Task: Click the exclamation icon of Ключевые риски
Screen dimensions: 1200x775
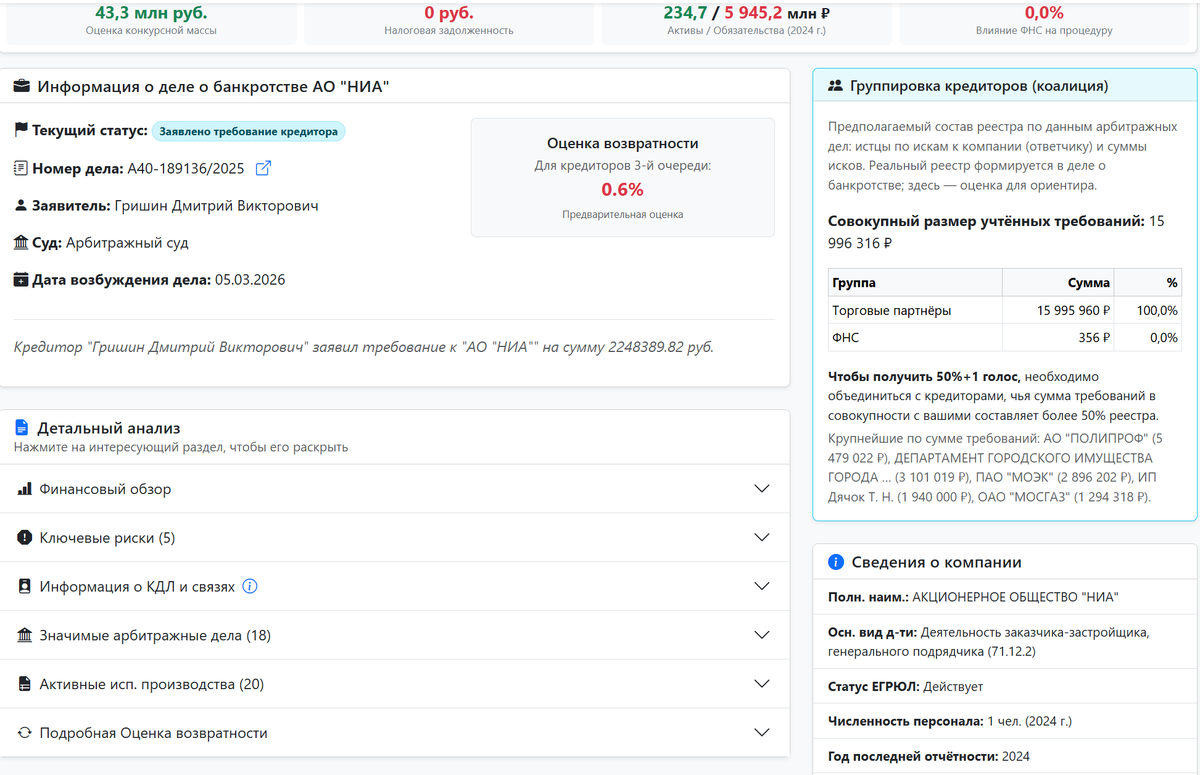Action: tap(25, 538)
